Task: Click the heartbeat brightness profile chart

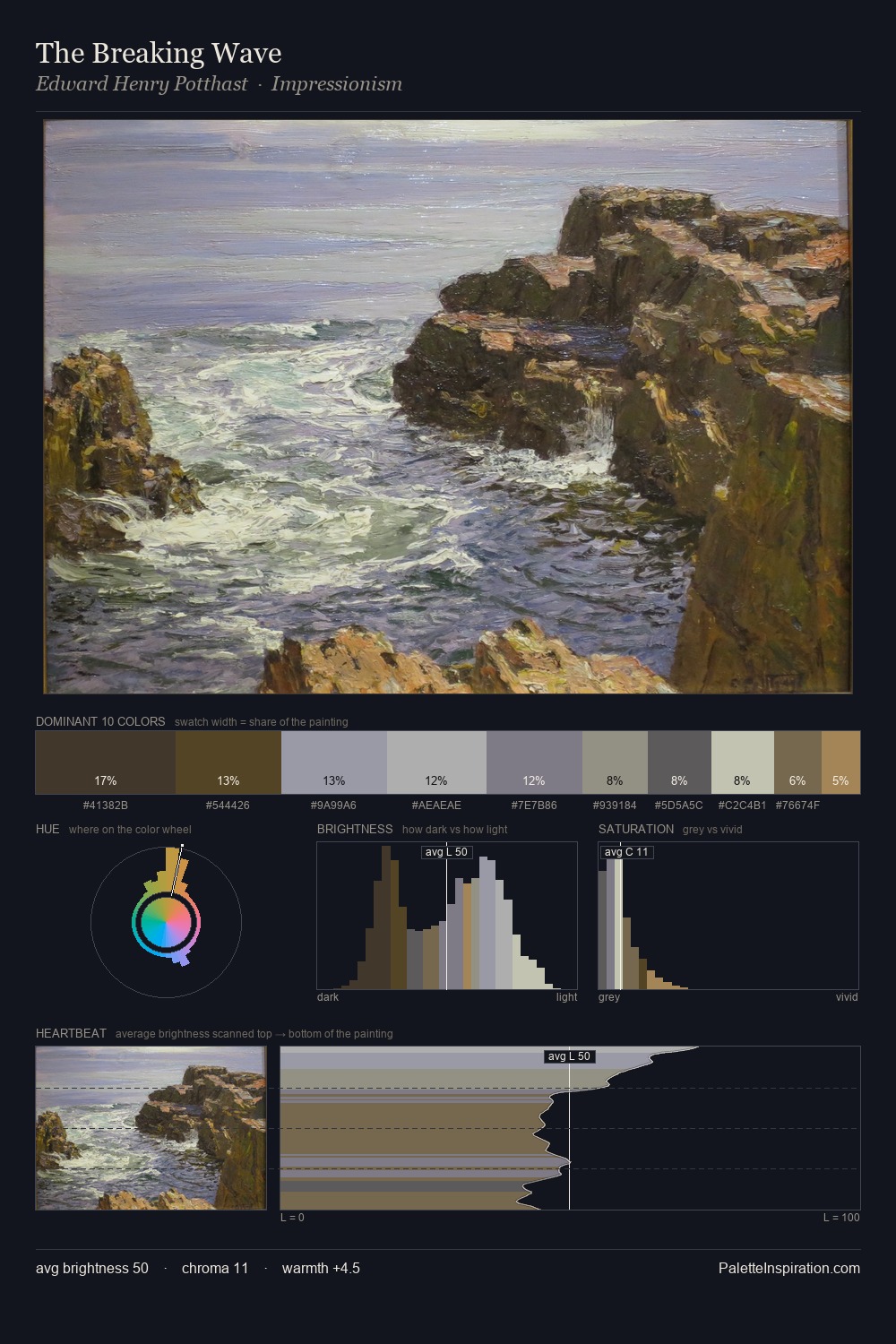Action: [x=570, y=1128]
